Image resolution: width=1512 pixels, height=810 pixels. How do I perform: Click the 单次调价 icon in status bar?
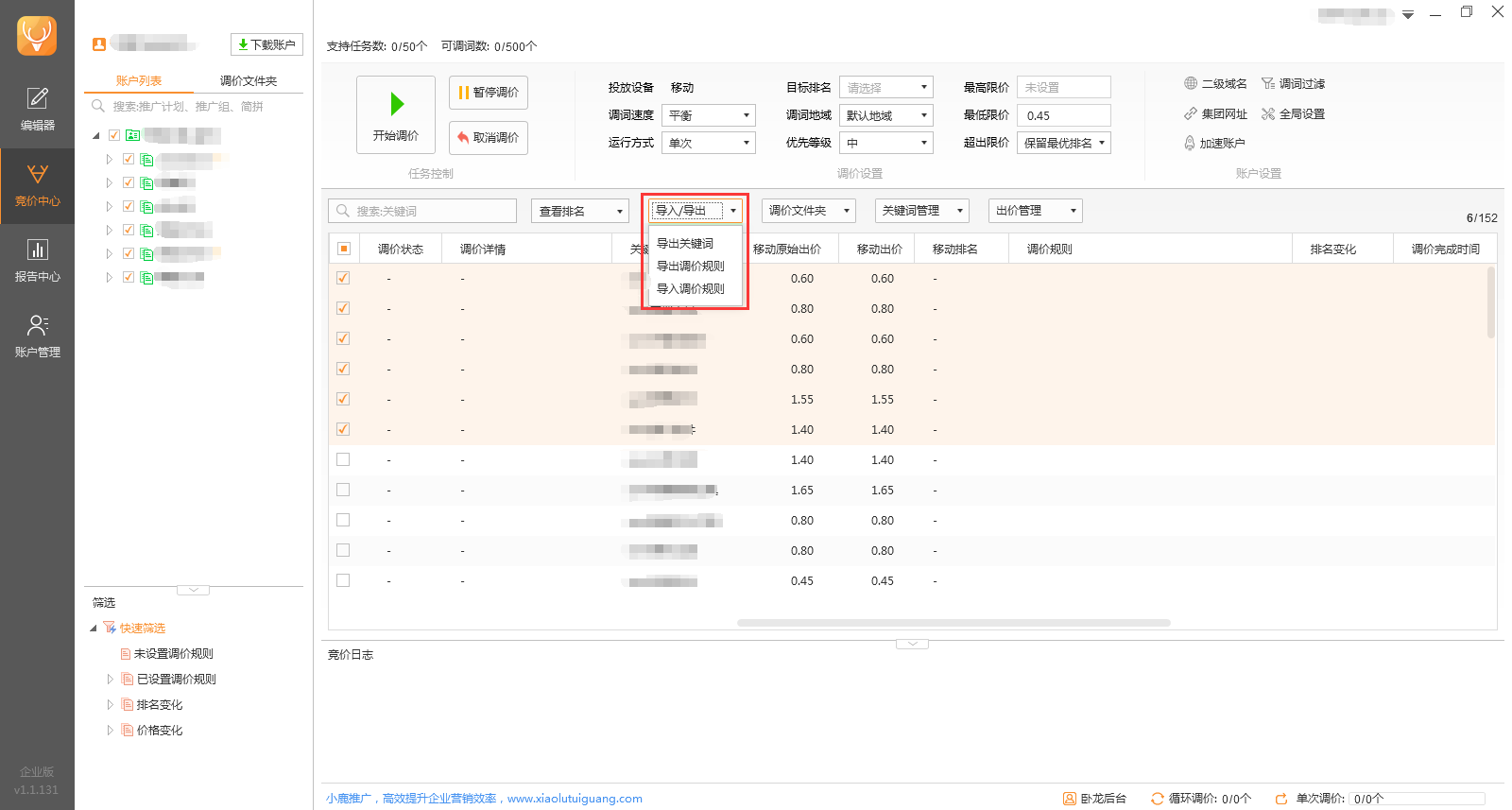click(1281, 799)
